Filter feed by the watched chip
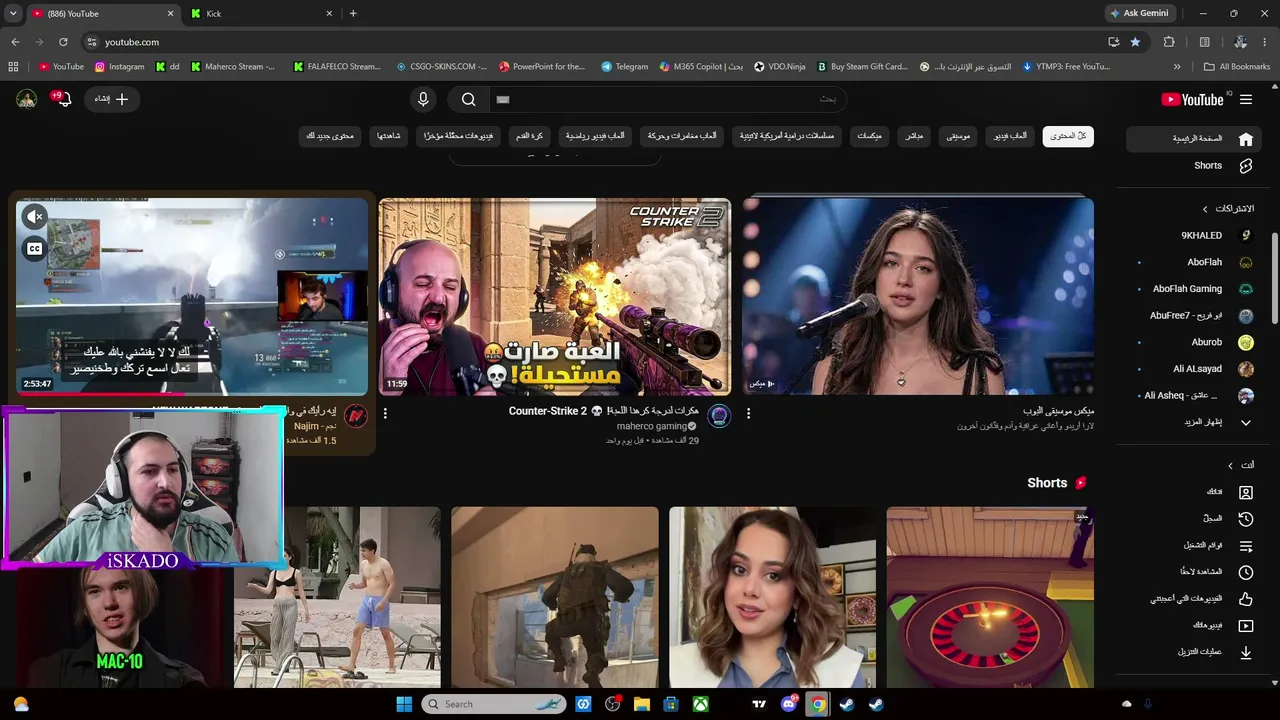Image resolution: width=1280 pixels, height=720 pixels. [x=389, y=136]
